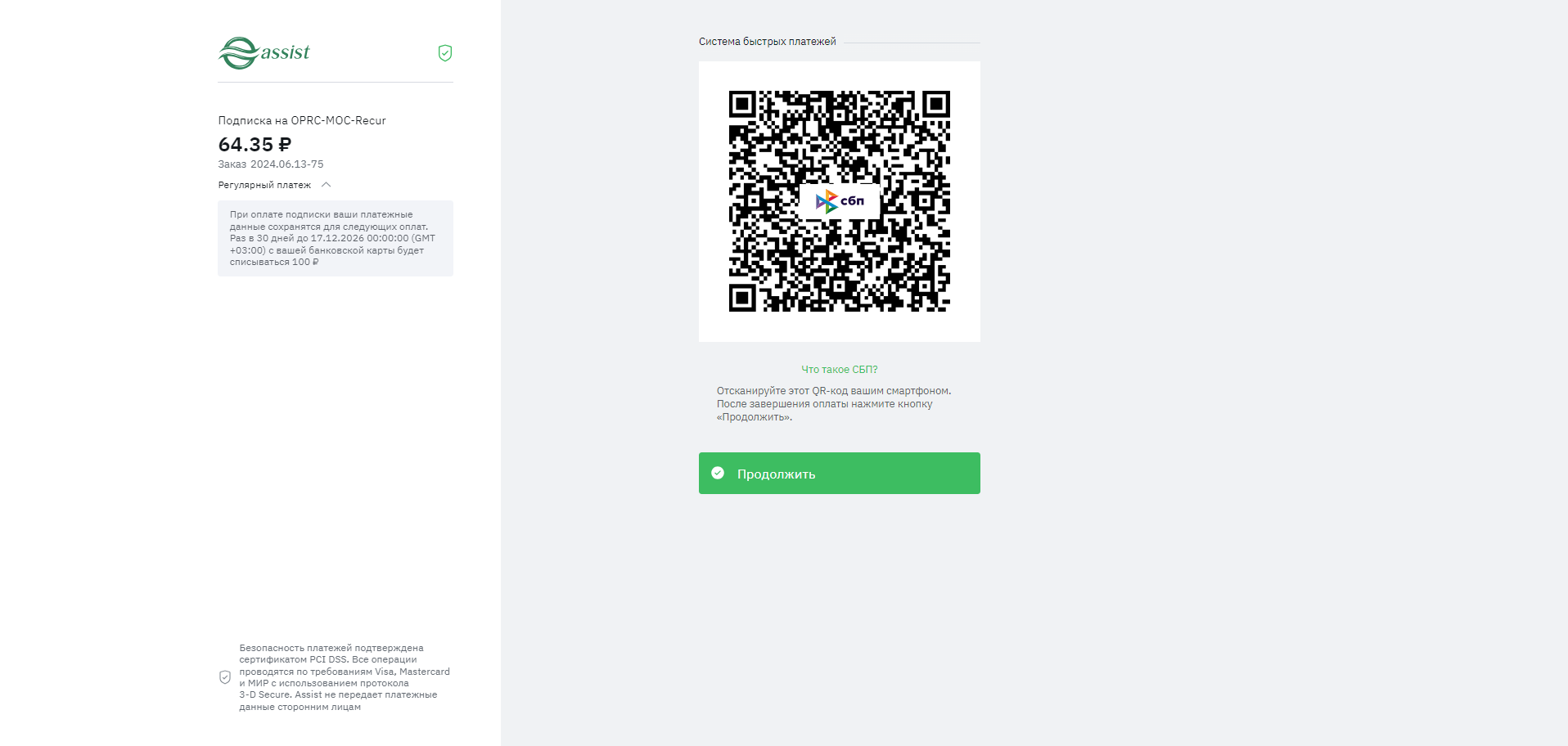This screenshot has height=746, width=1568.
Task: Click the ruble symbol after 64.35
Action: pyautogui.click(x=285, y=145)
